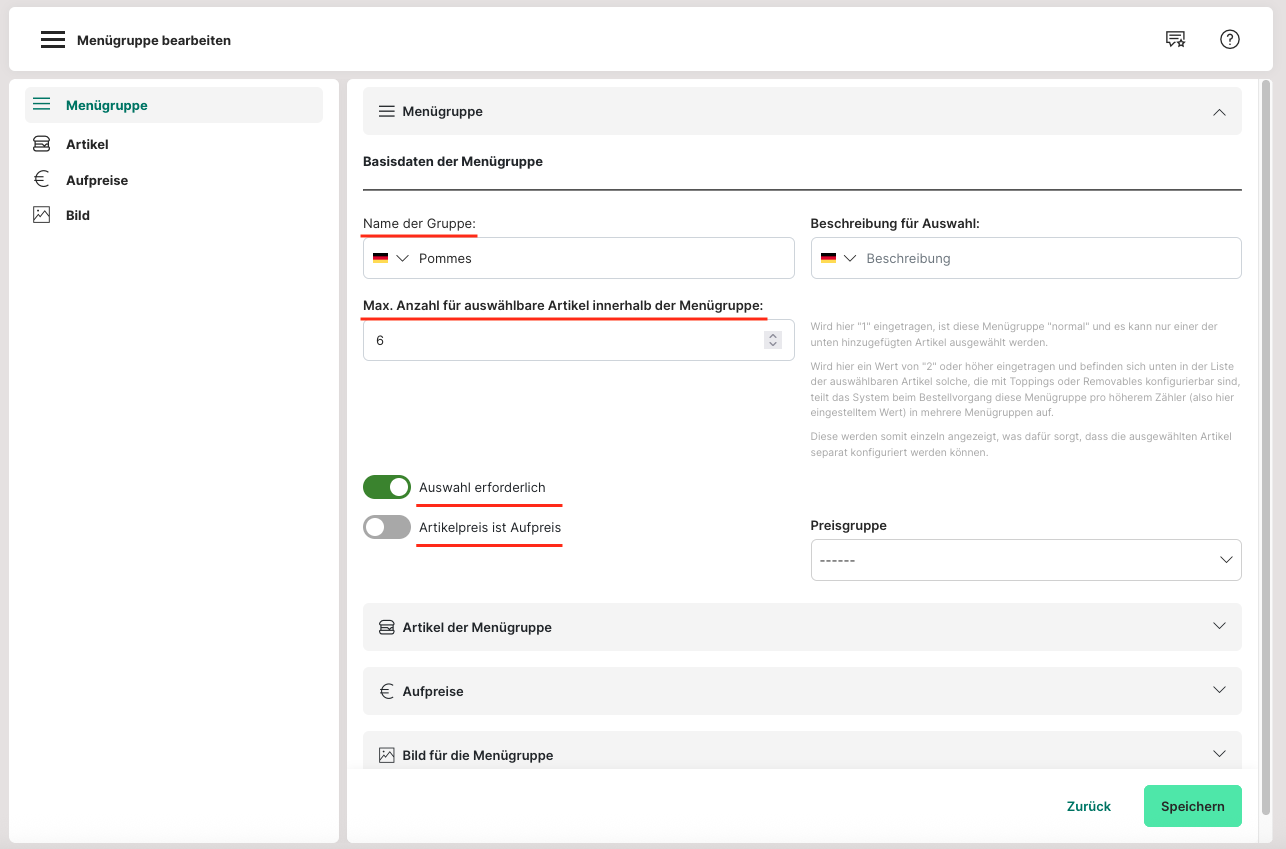
Task: Click the Zurück button
Action: (x=1089, y=806)
